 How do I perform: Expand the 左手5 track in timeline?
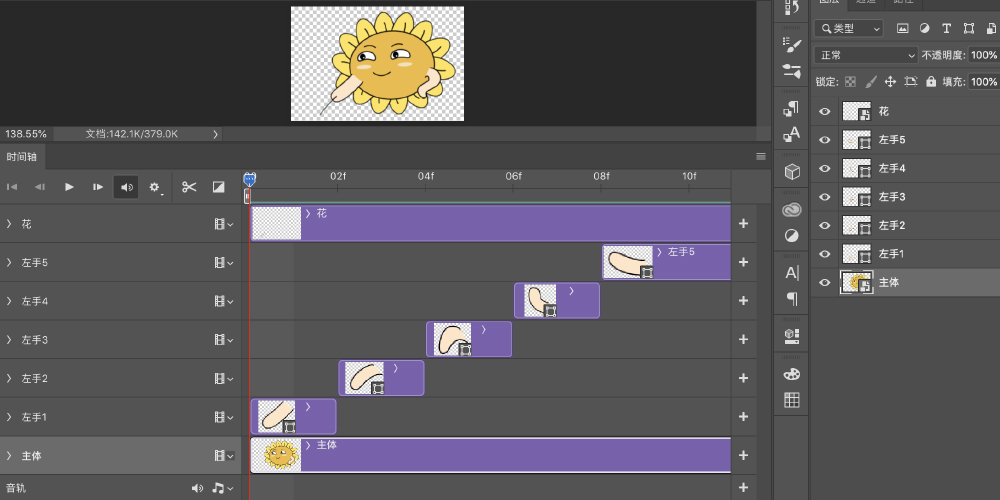9,262
